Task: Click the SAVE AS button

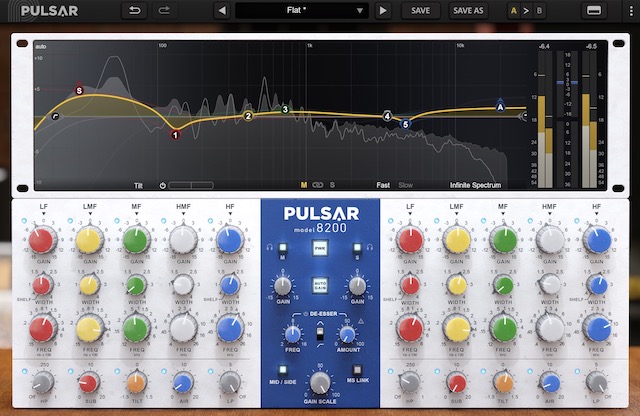Action: [x=467, y=10]
